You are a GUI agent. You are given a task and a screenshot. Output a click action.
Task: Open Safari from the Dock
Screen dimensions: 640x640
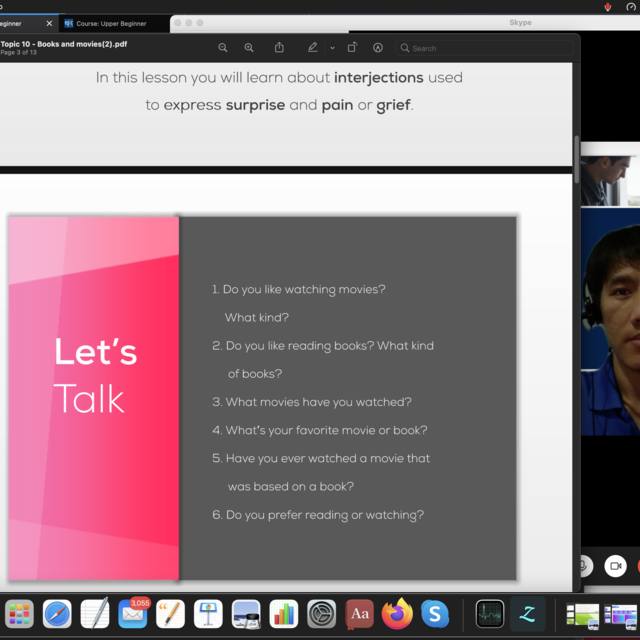(57, 613)
